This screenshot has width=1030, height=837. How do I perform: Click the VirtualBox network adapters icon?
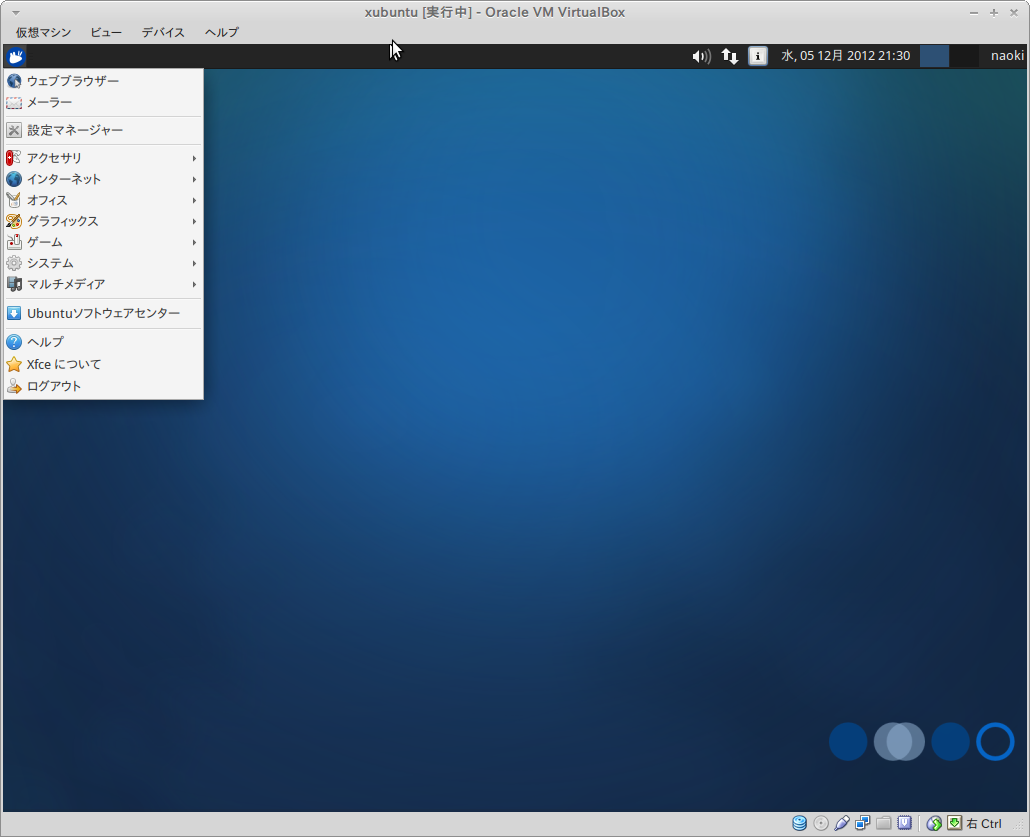(863, 823)
